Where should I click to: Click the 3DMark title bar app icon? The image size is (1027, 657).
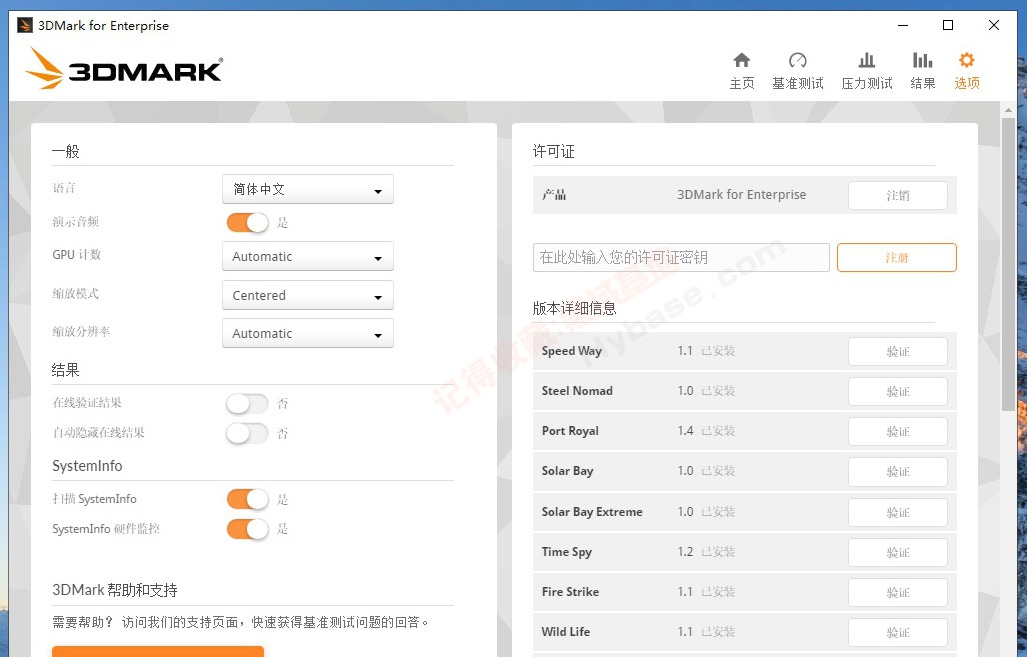[x=25, y=25]
